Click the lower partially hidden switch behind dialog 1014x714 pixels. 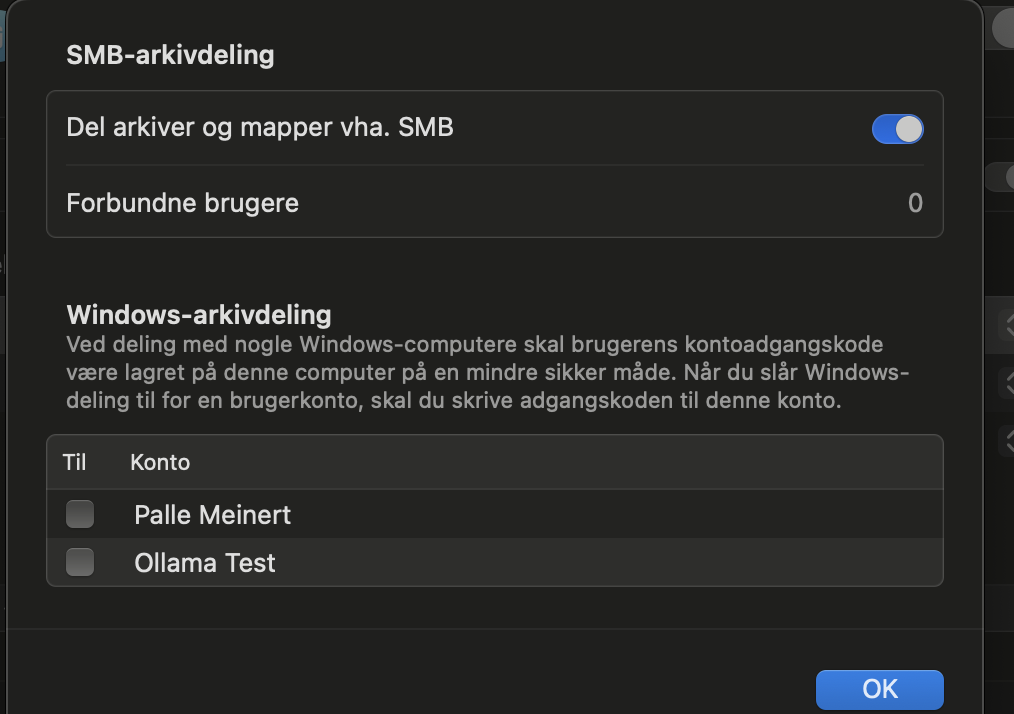coord(1001,177)
